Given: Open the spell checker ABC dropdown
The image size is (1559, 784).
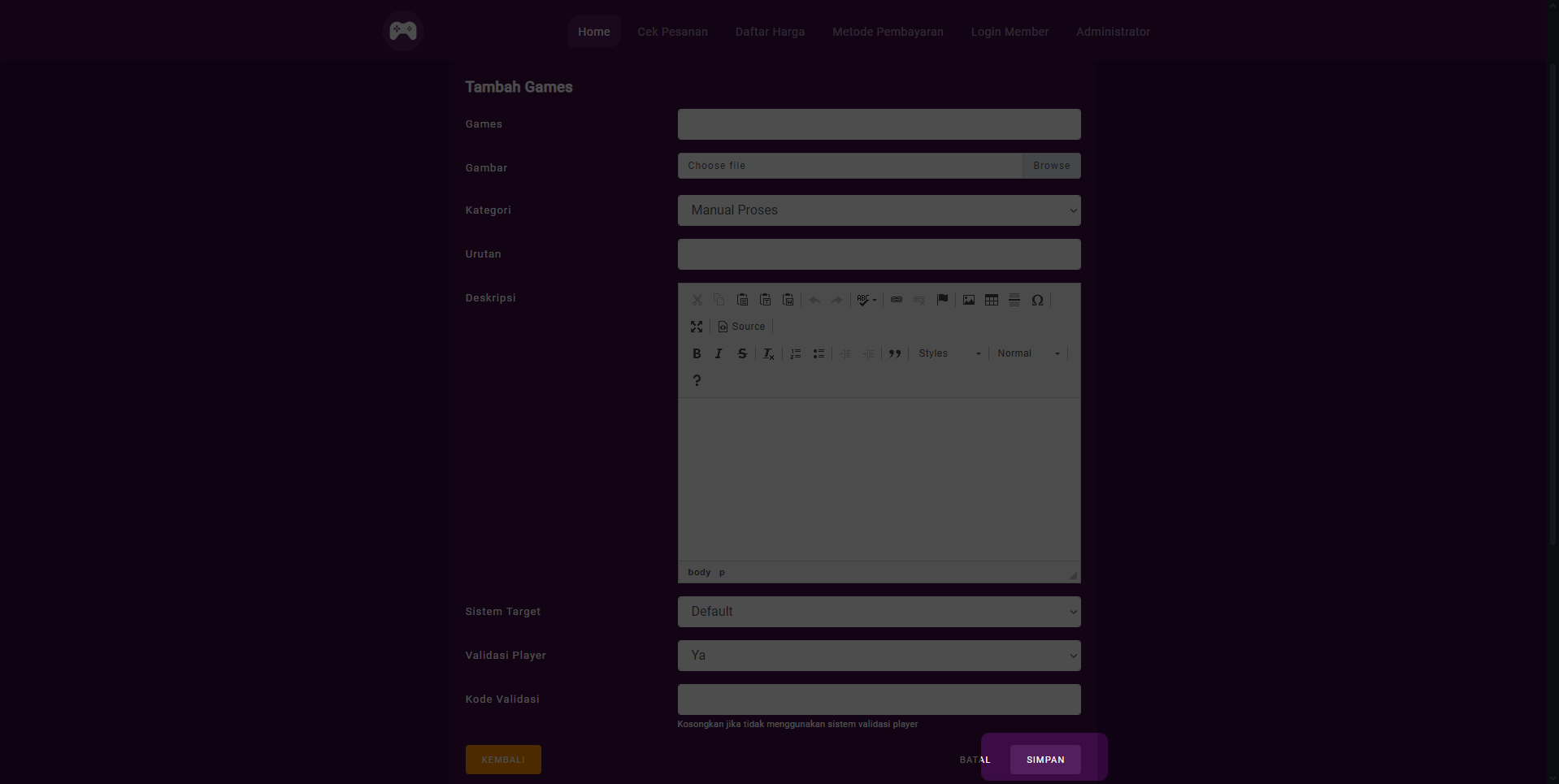Looking at the screenshot, I should pos(867,300).
